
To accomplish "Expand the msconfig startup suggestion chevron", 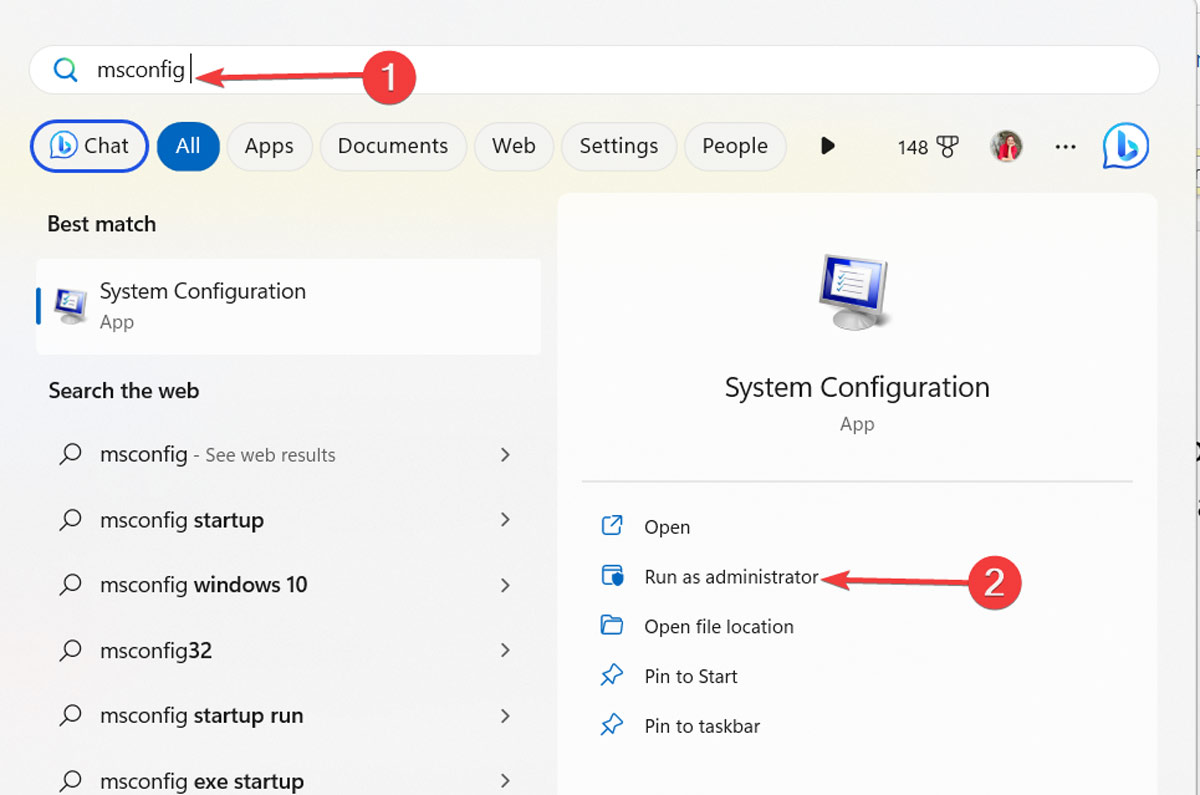I will point(506,520).
